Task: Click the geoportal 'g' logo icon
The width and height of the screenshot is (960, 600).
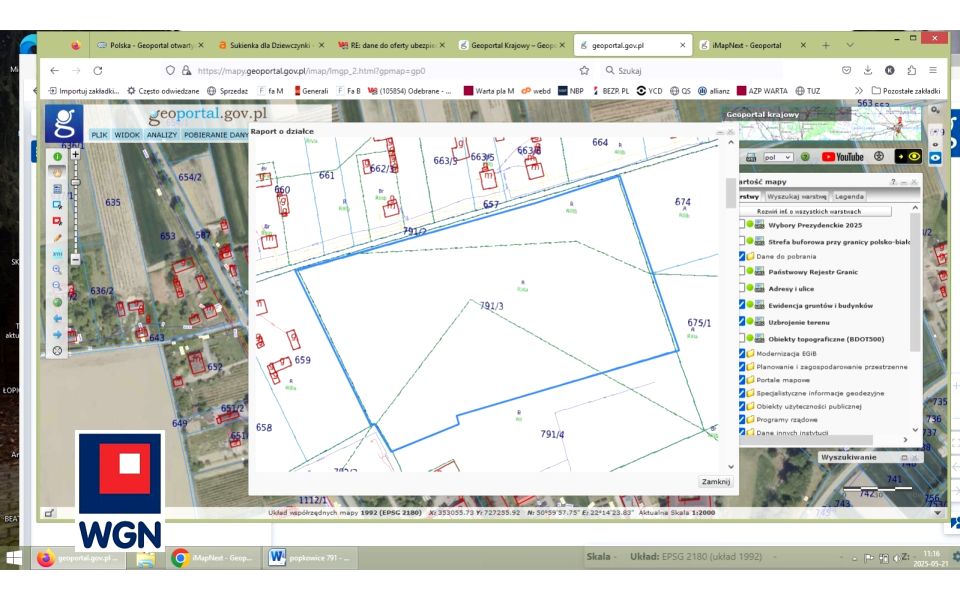Action: tap(64, 123)
